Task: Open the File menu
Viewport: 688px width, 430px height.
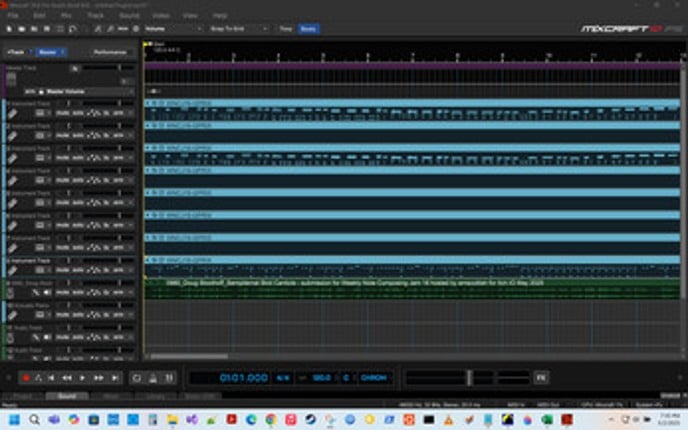Action: (x=14, y=17)
